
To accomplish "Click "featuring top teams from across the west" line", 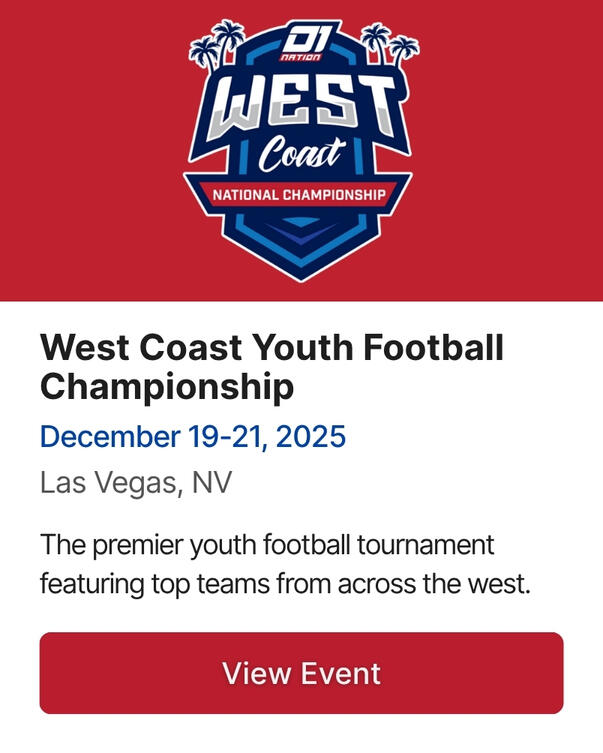I will click(284, 584).
